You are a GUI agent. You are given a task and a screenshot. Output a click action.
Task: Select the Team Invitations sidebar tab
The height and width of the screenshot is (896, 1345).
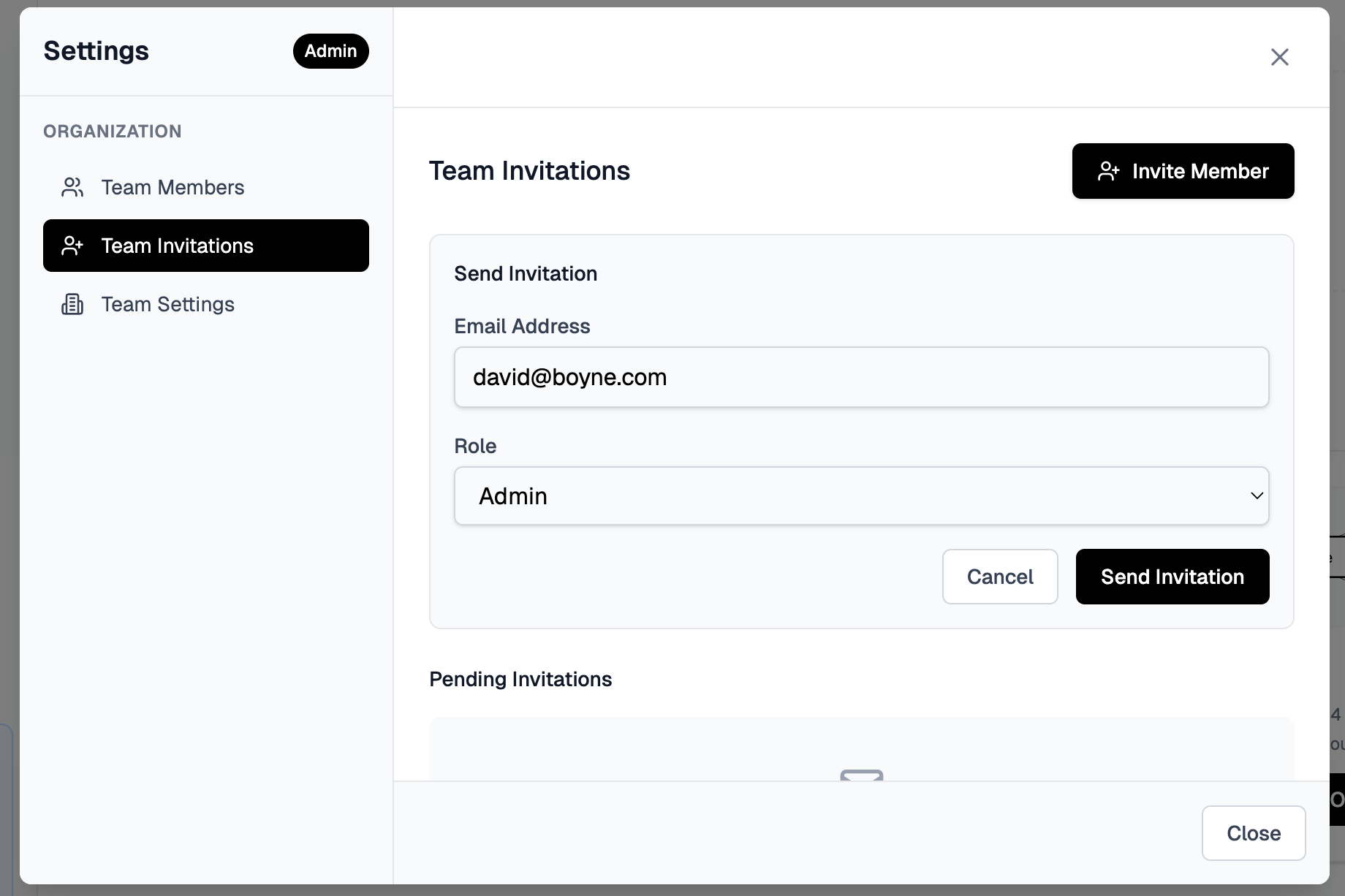pos(177,246)
